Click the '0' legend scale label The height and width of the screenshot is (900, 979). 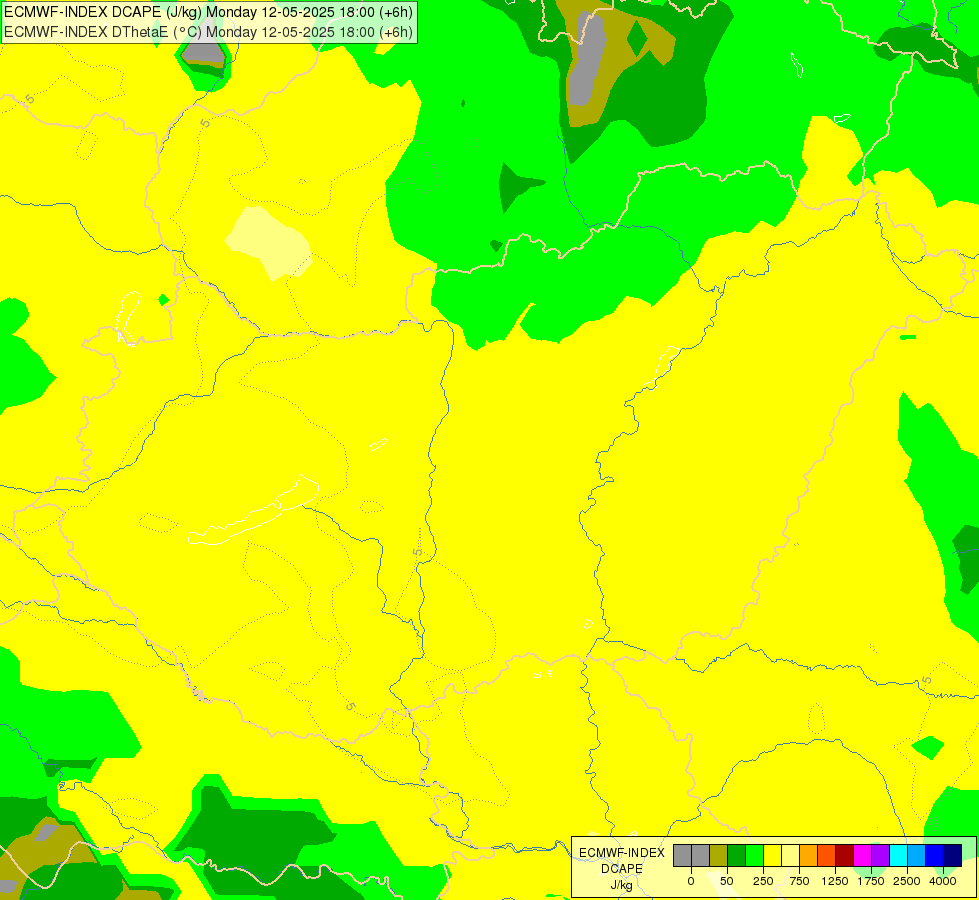pyautogui.click(x=691, y=881)
